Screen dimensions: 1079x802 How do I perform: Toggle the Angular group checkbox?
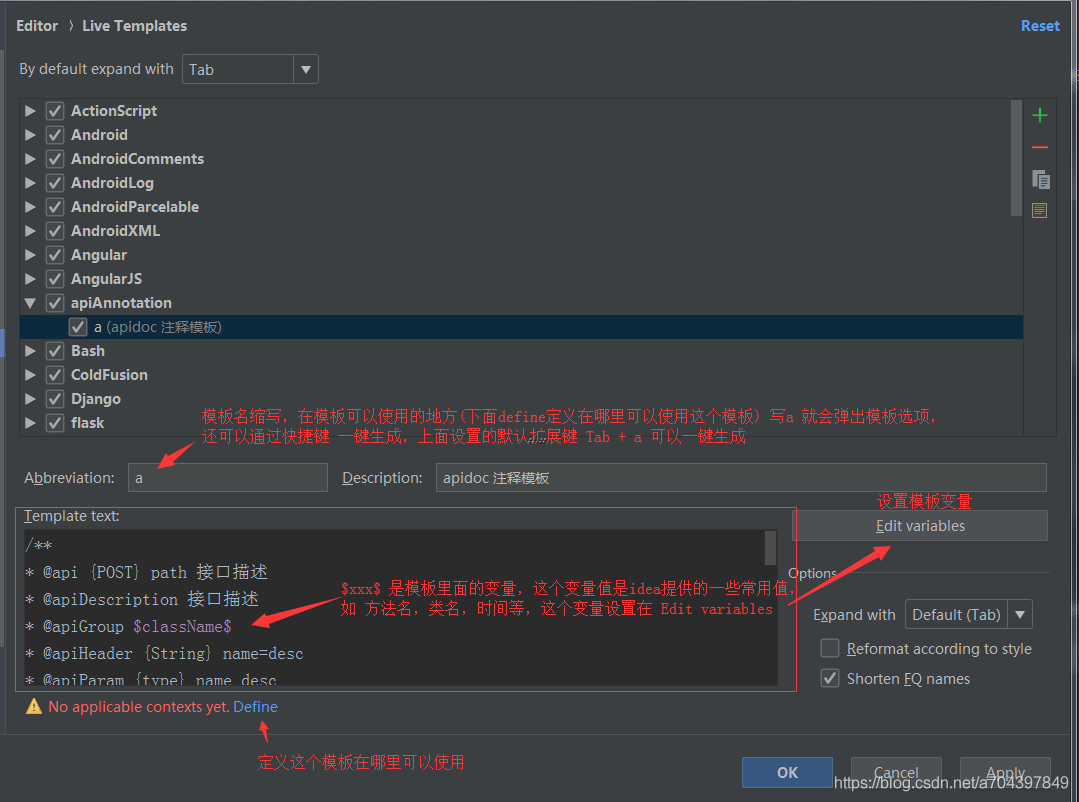[x=55, y=255]
